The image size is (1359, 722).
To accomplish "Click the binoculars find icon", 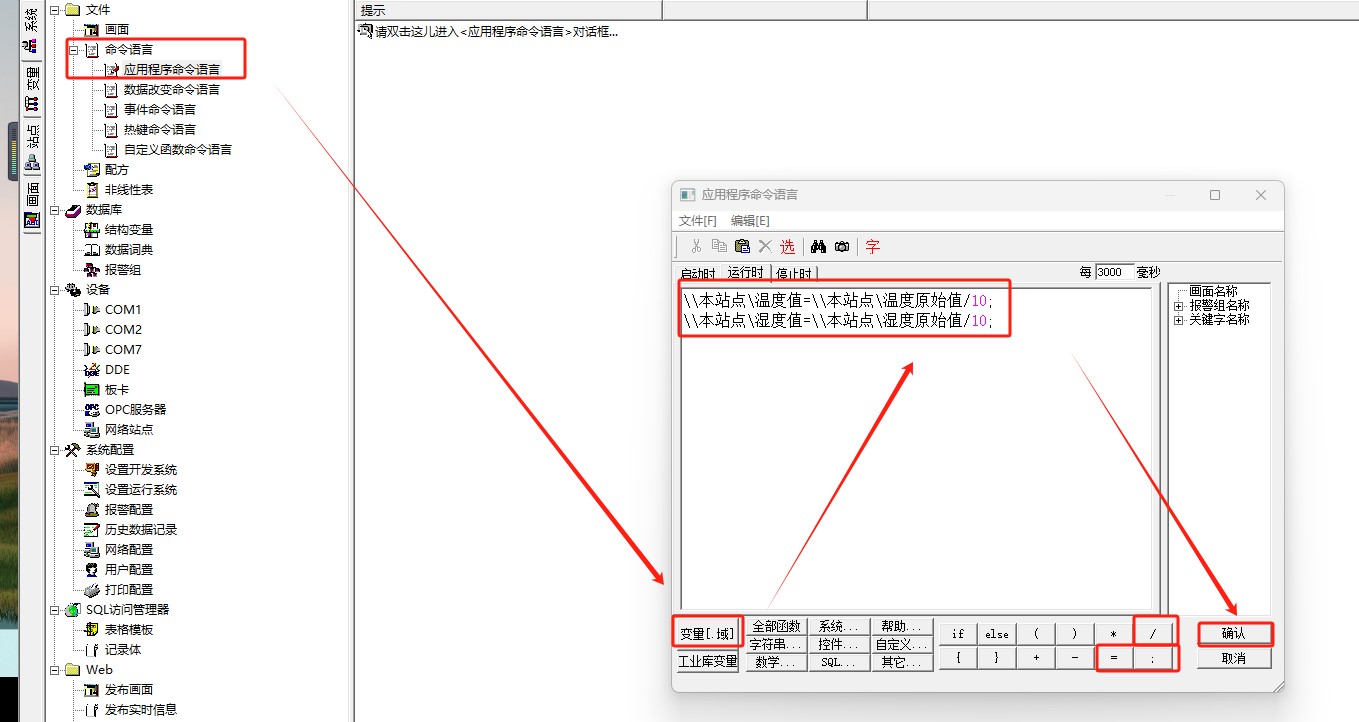I will coord(818,246).
